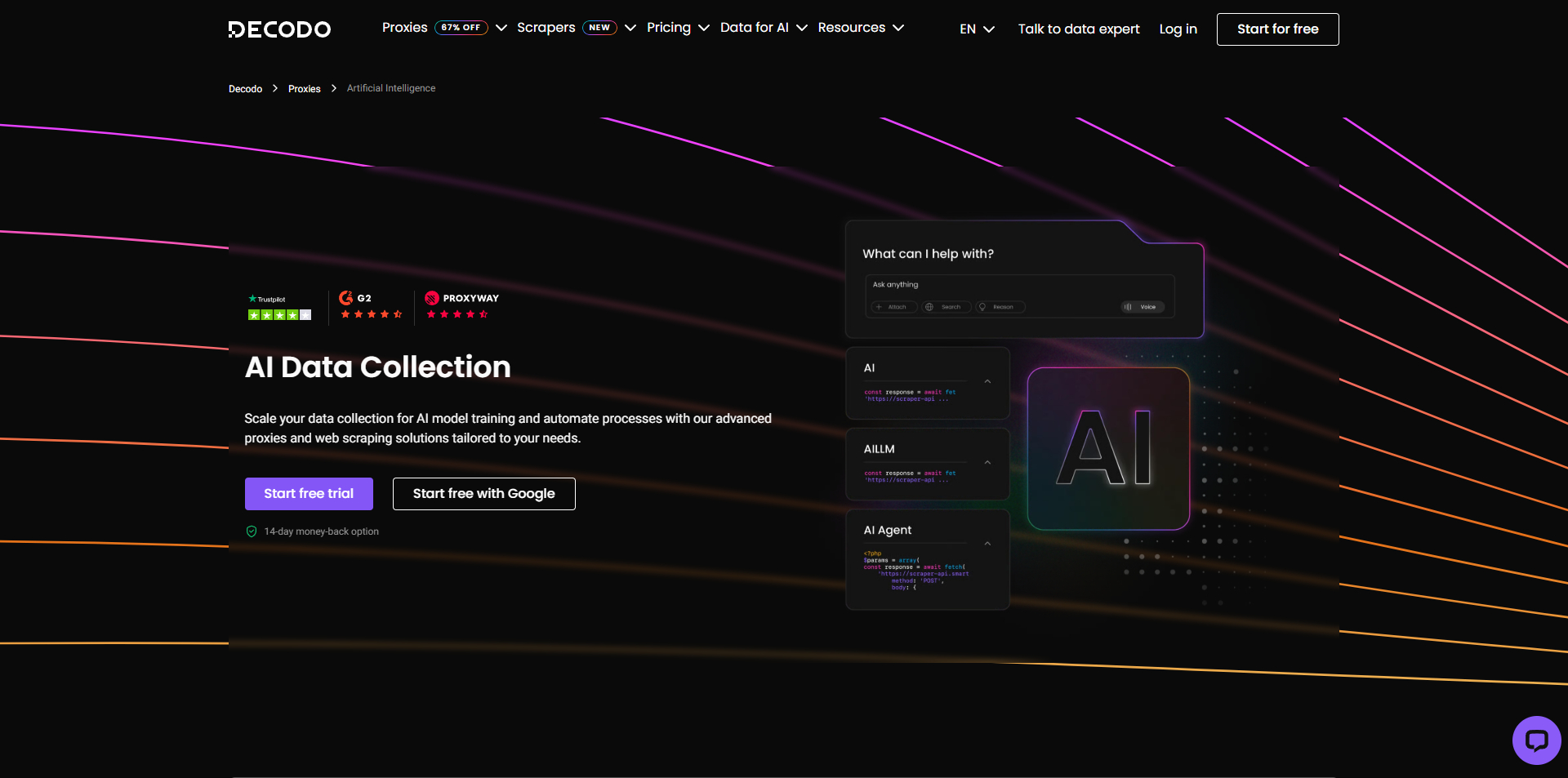Image resolution: width=1568 pixels, height=778 pixels.
Task: Click the Trustpilot rating badge
Action: pyautogui.click(x=279, y=307)
